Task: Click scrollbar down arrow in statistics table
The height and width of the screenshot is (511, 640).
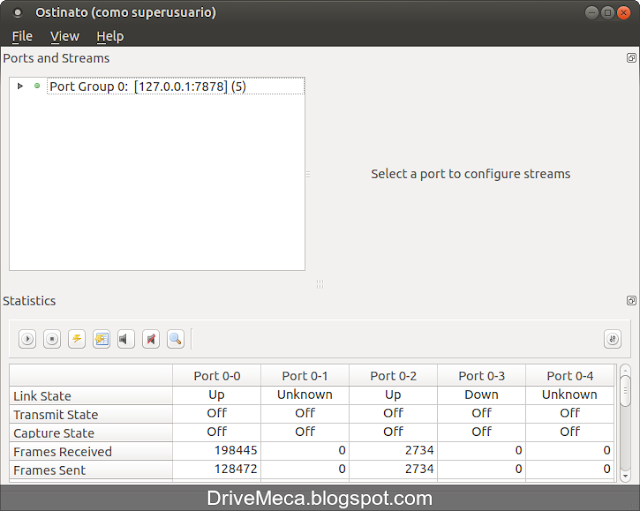Action: point(625,476)
